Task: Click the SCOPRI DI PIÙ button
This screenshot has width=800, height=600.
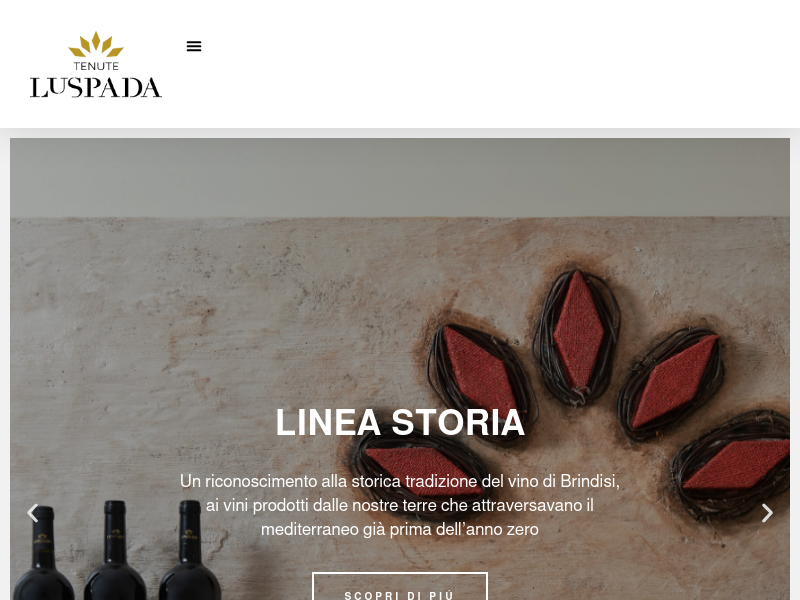Action: pos(399,587)
